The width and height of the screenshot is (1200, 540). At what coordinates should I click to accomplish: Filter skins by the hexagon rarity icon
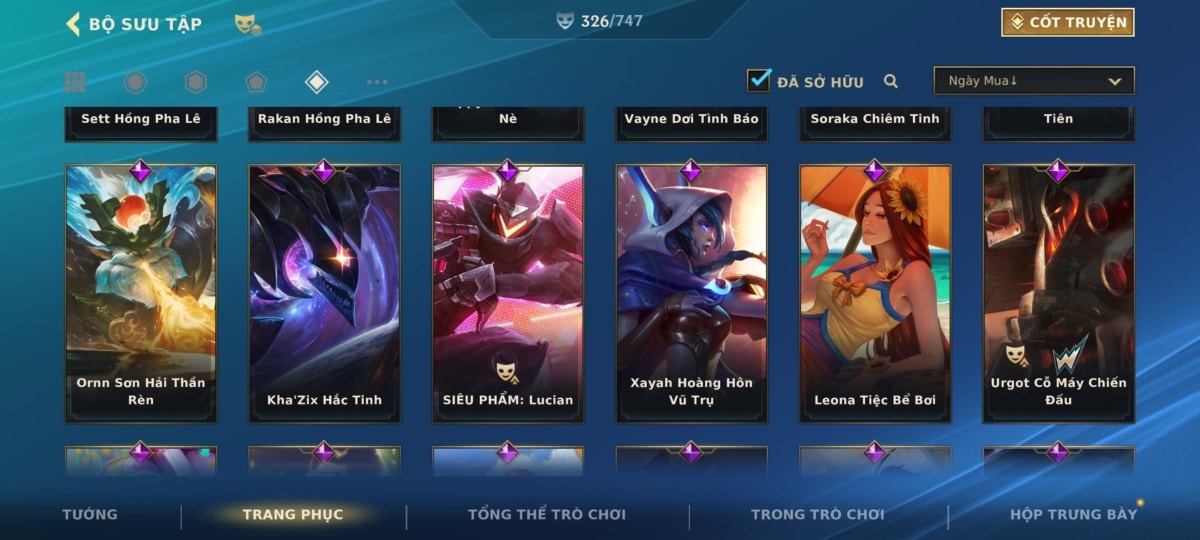(x=196, y=82)
